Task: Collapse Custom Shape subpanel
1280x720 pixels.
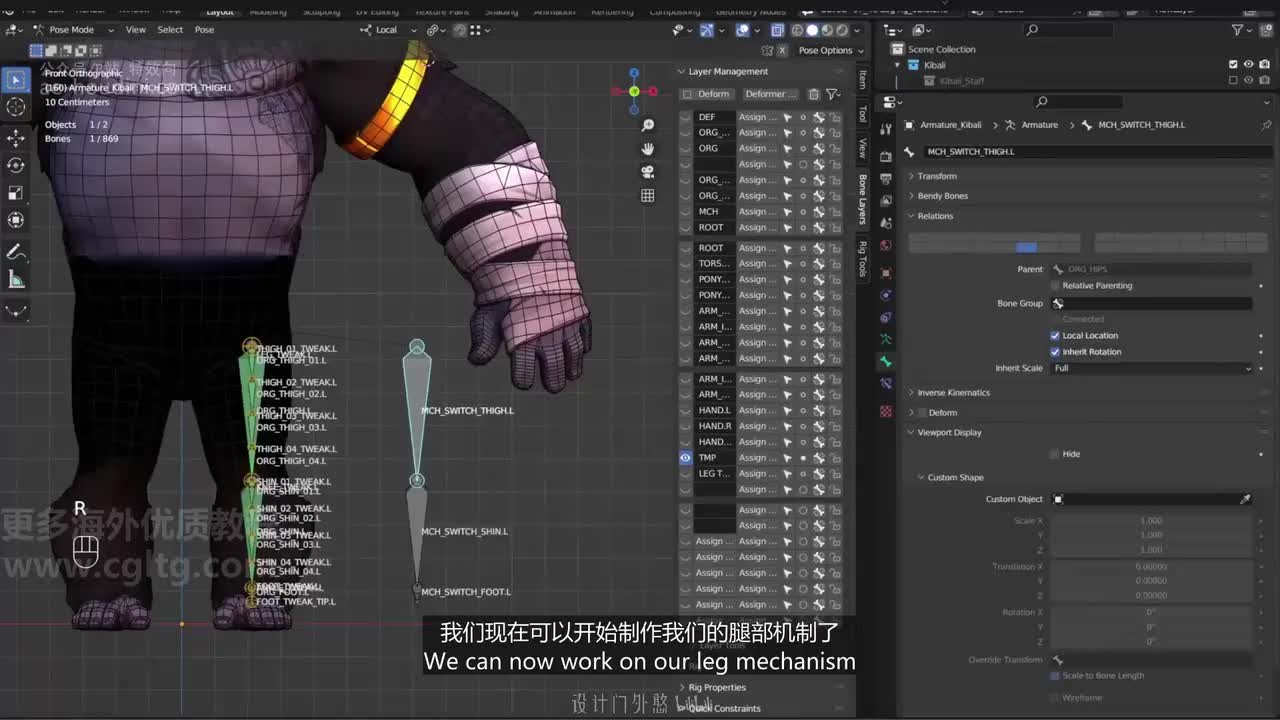Action: pyautogui.click(x=955, y=478)
